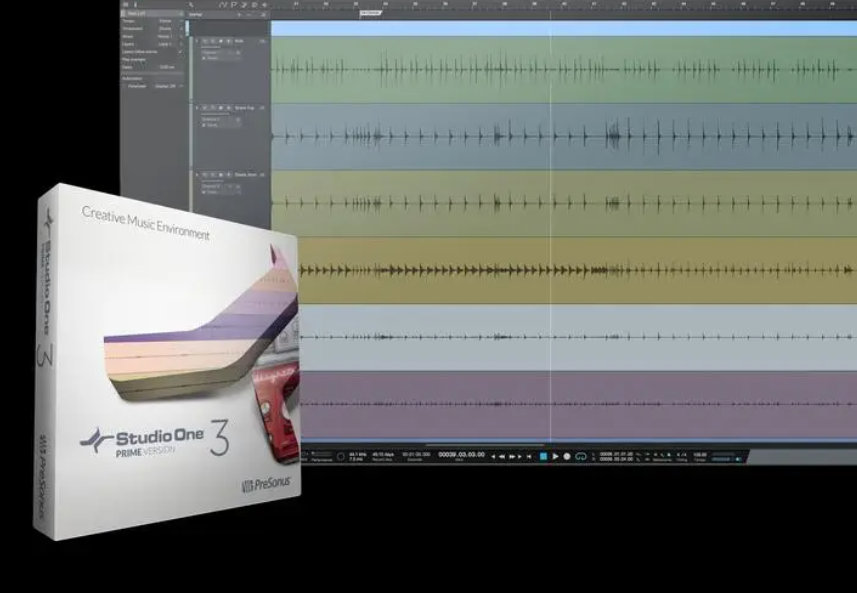Screen dimensions: 857x593
Task: Select the green audio clip on the first track
Action: click(x=564, y=69)
